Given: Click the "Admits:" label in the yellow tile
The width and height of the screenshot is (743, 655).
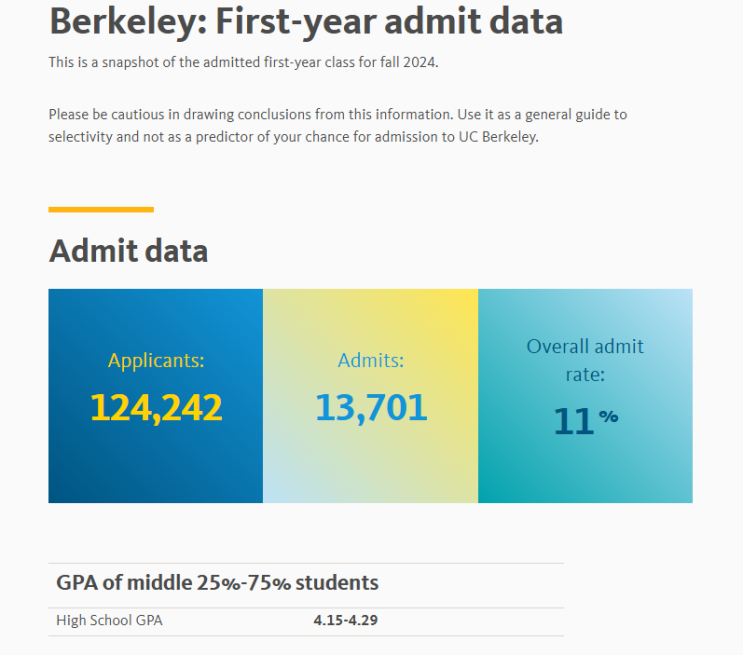Looking at the screenshot, I should [370, 361].
